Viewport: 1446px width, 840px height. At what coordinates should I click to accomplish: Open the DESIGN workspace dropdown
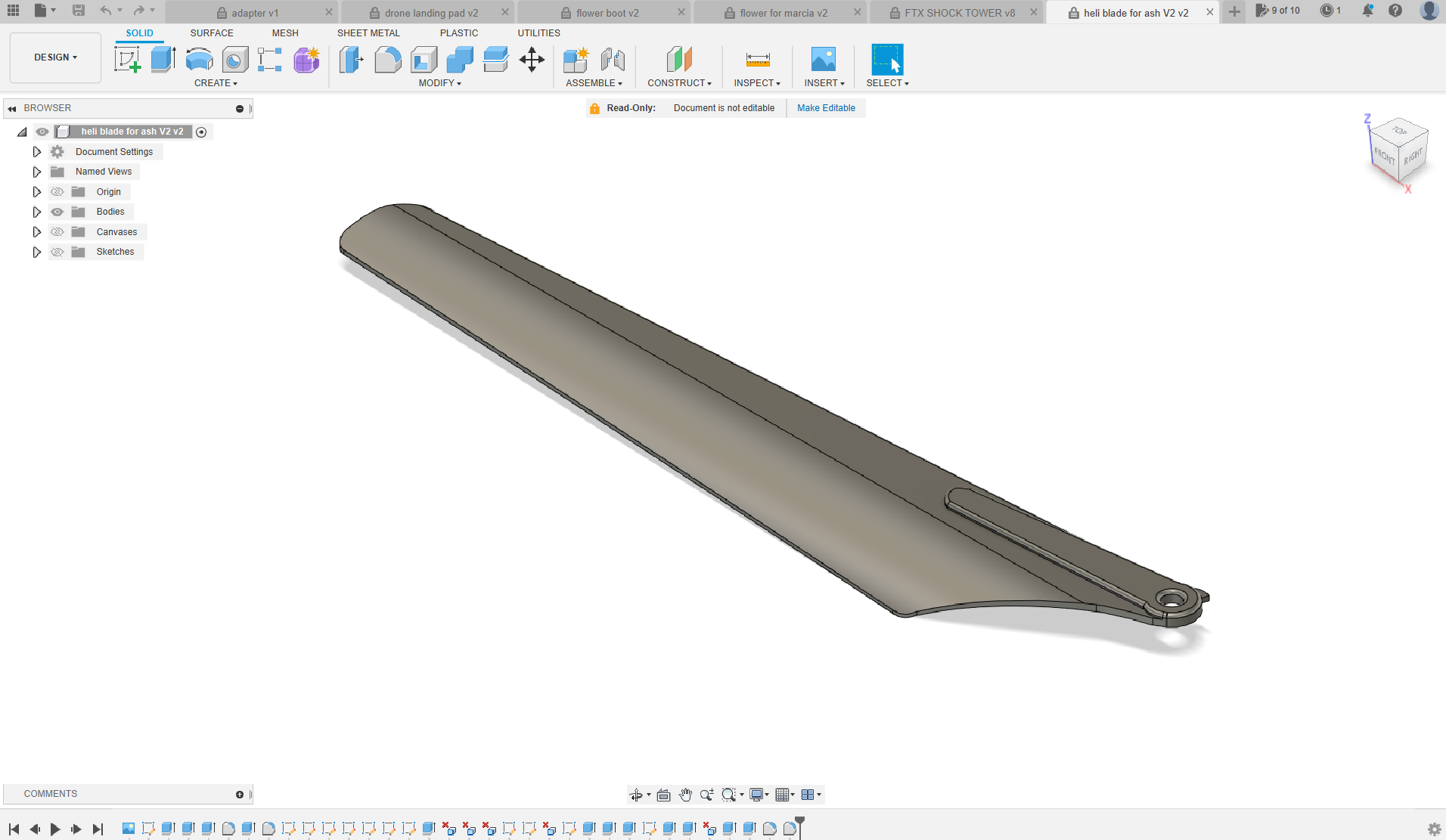click(x=55, y=57)
